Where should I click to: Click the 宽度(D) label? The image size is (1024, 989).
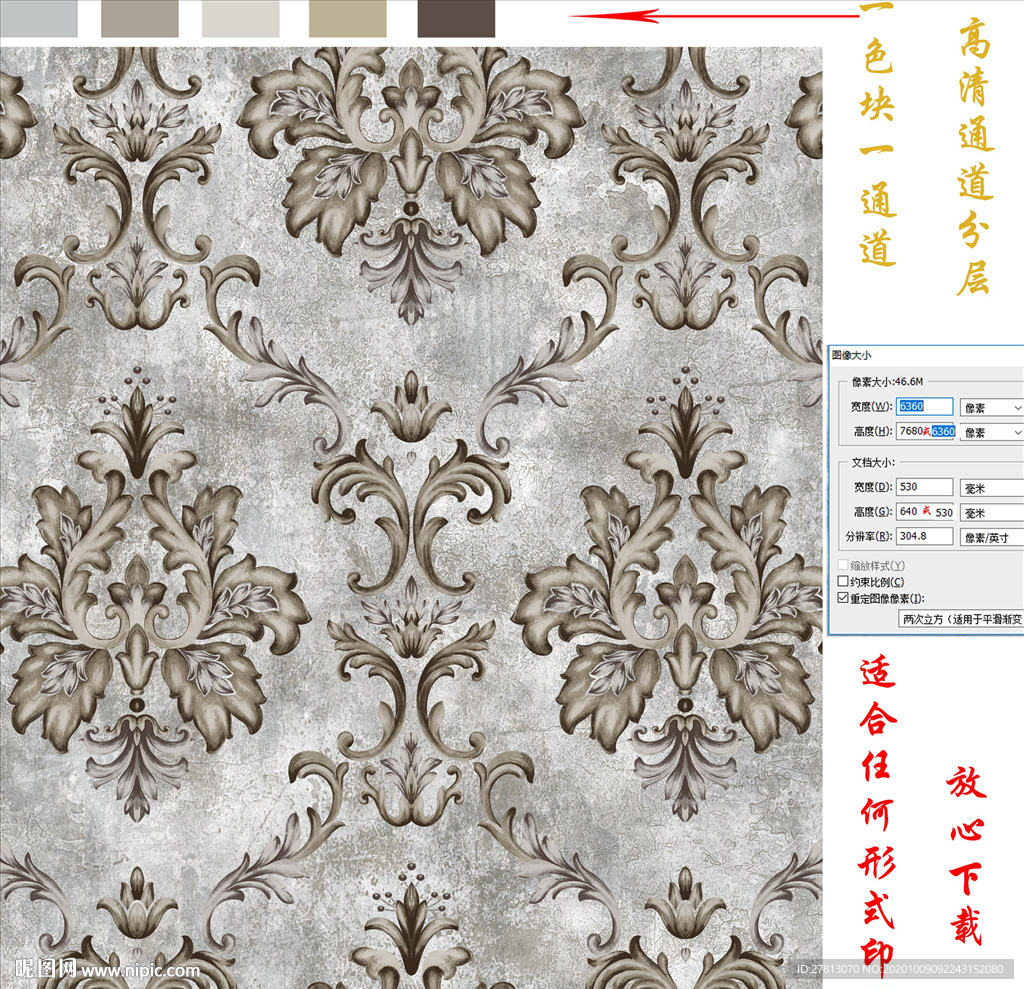(872, 487)
